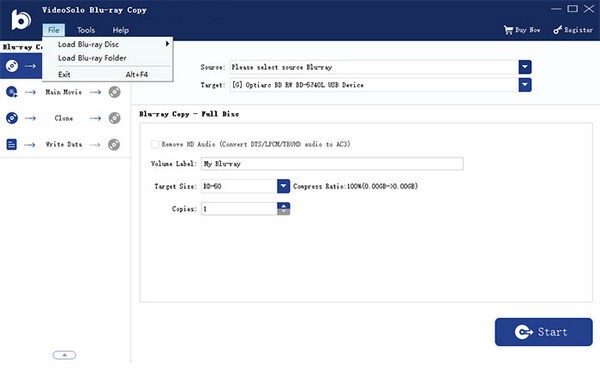Click the Clone mode disc icon
The image size is (600, 370).
[x=12, y=118]
